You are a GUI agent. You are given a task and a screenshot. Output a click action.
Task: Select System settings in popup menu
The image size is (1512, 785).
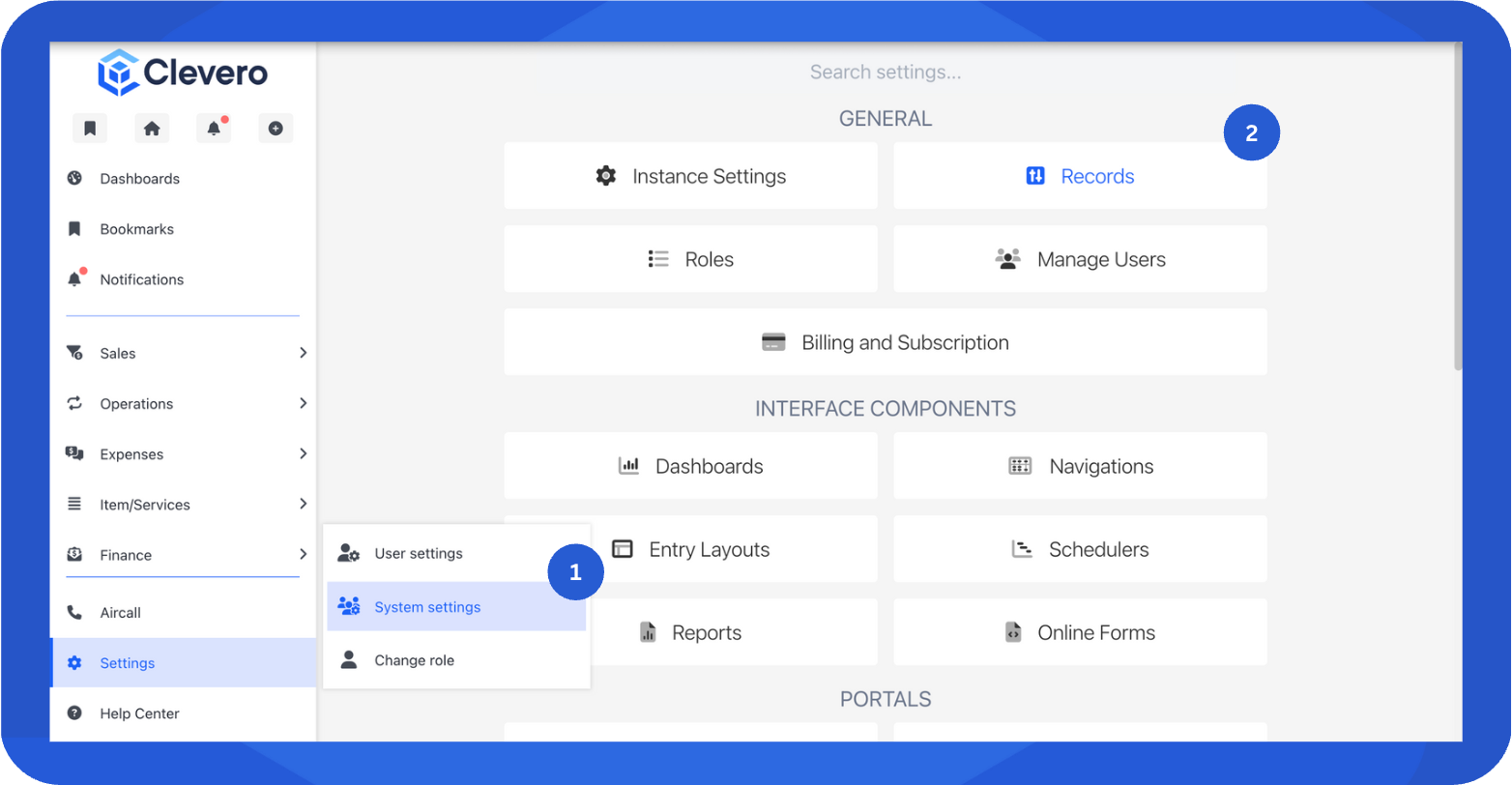tap(456, 606)
